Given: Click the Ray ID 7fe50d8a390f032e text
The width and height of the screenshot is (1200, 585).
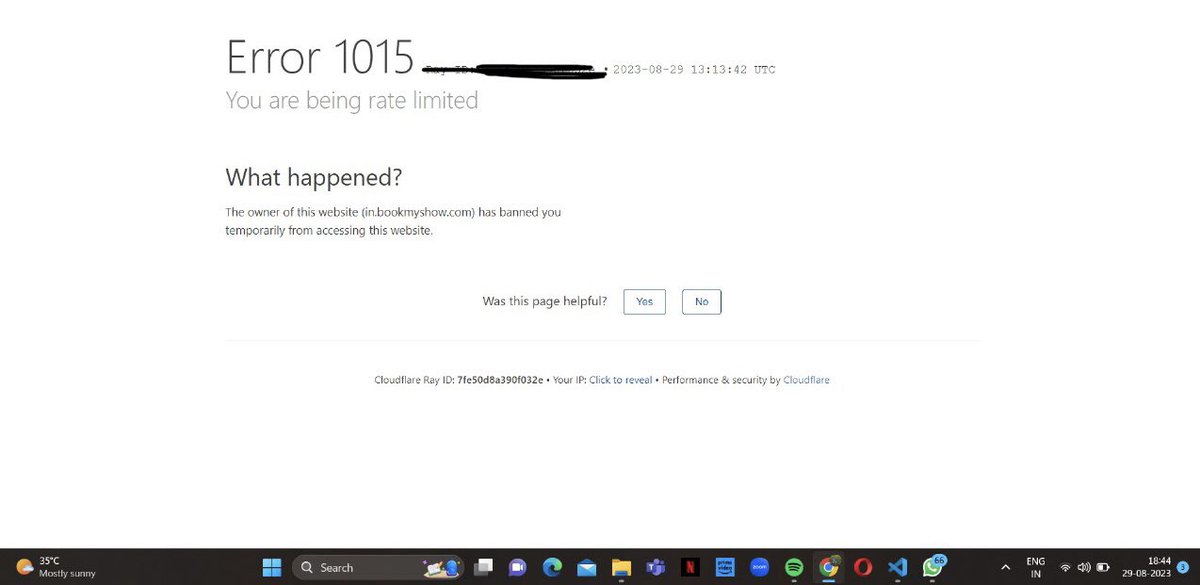Looking at the screenshot, I should pos(500,380).
